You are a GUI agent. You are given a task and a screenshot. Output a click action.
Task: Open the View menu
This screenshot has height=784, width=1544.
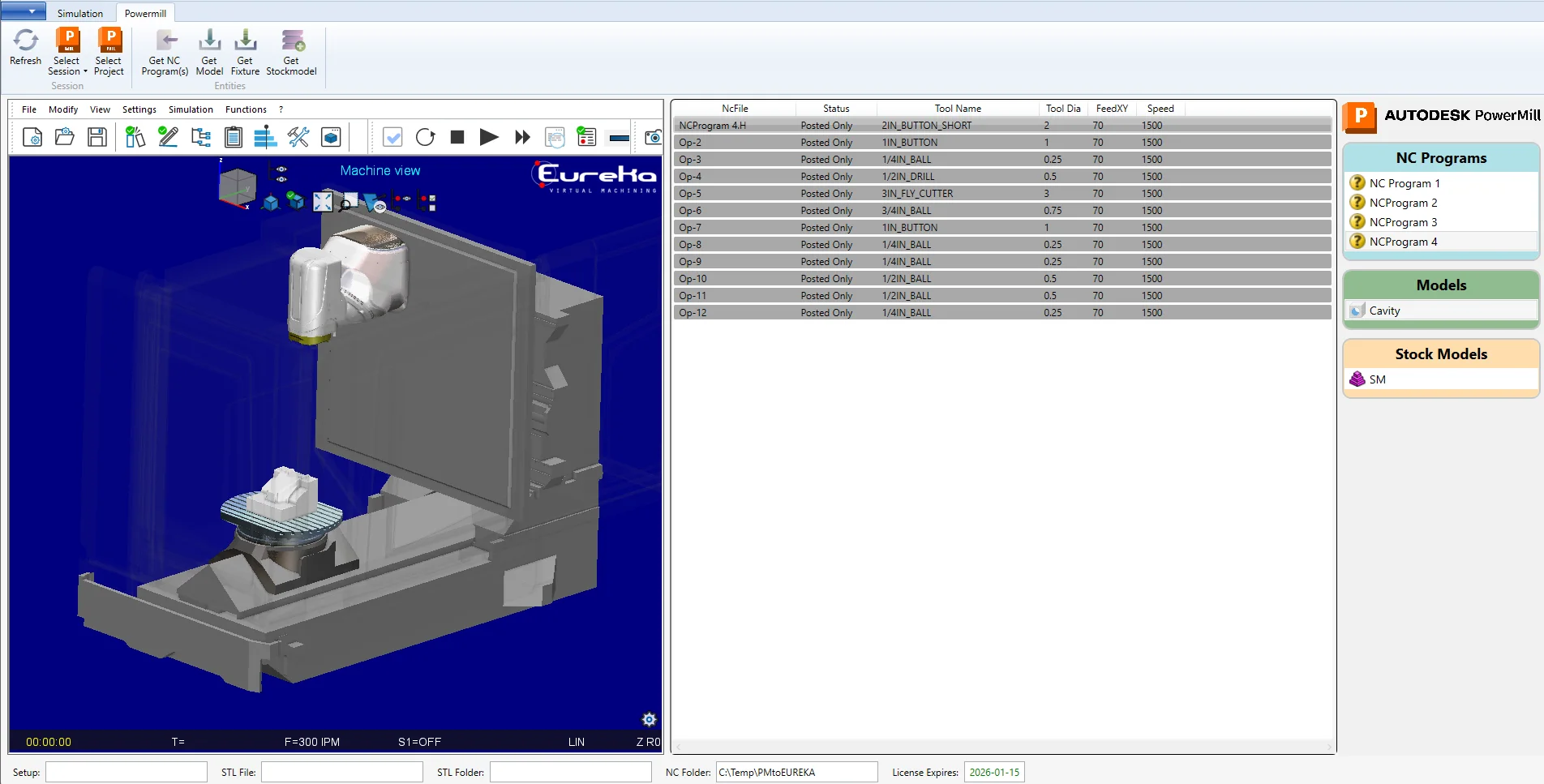(x=100, y=109)
